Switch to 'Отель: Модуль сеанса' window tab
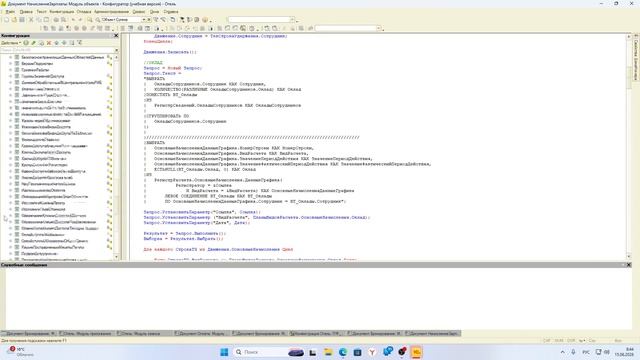 point(144,333)
